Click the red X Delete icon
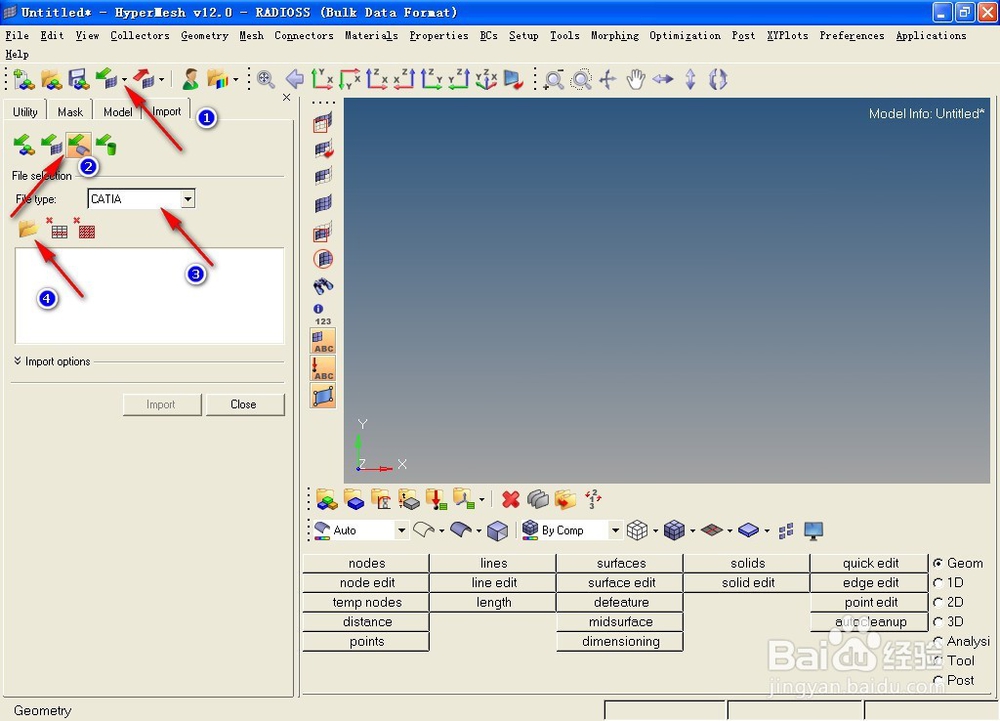This screenshot has height=721, width=1000. (x=511, y=499)
